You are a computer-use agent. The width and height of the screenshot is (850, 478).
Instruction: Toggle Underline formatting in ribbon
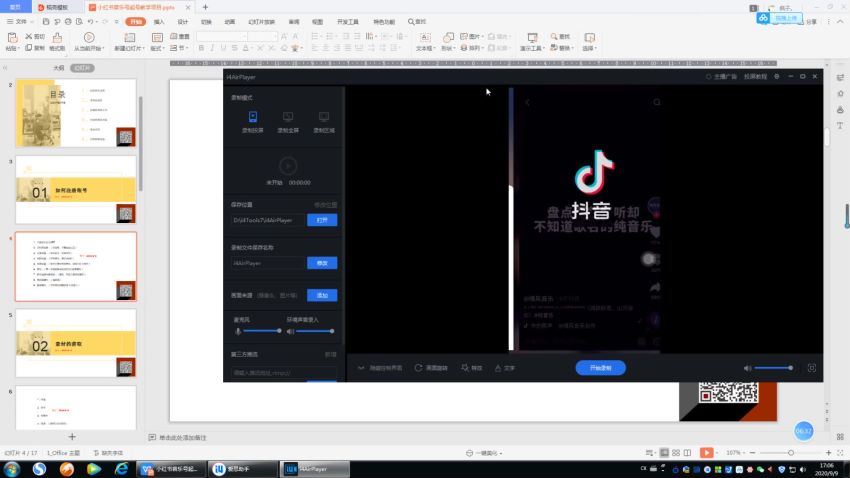click(x=223, y=48)
